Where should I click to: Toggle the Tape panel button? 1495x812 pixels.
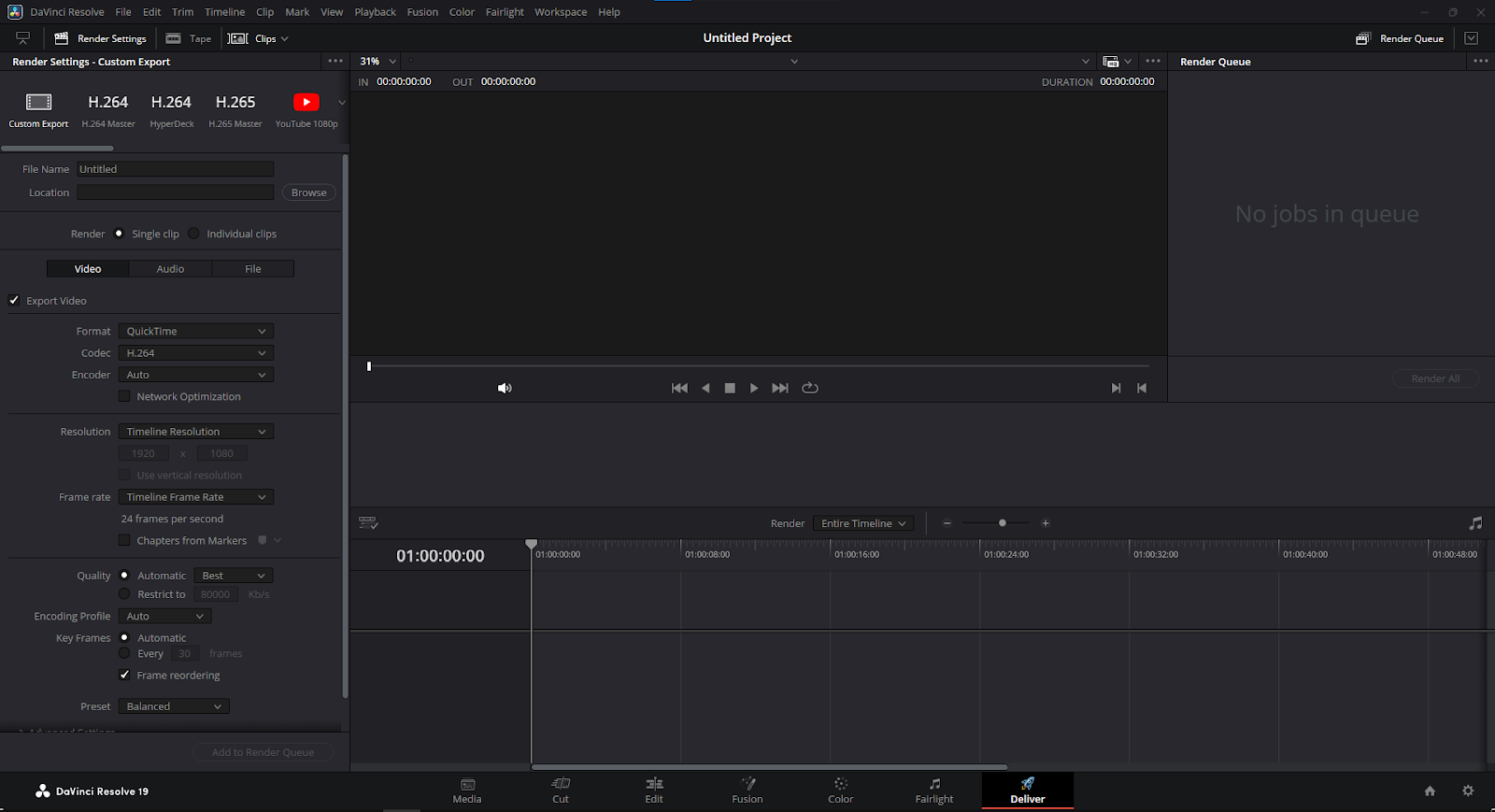coord(189,38)
